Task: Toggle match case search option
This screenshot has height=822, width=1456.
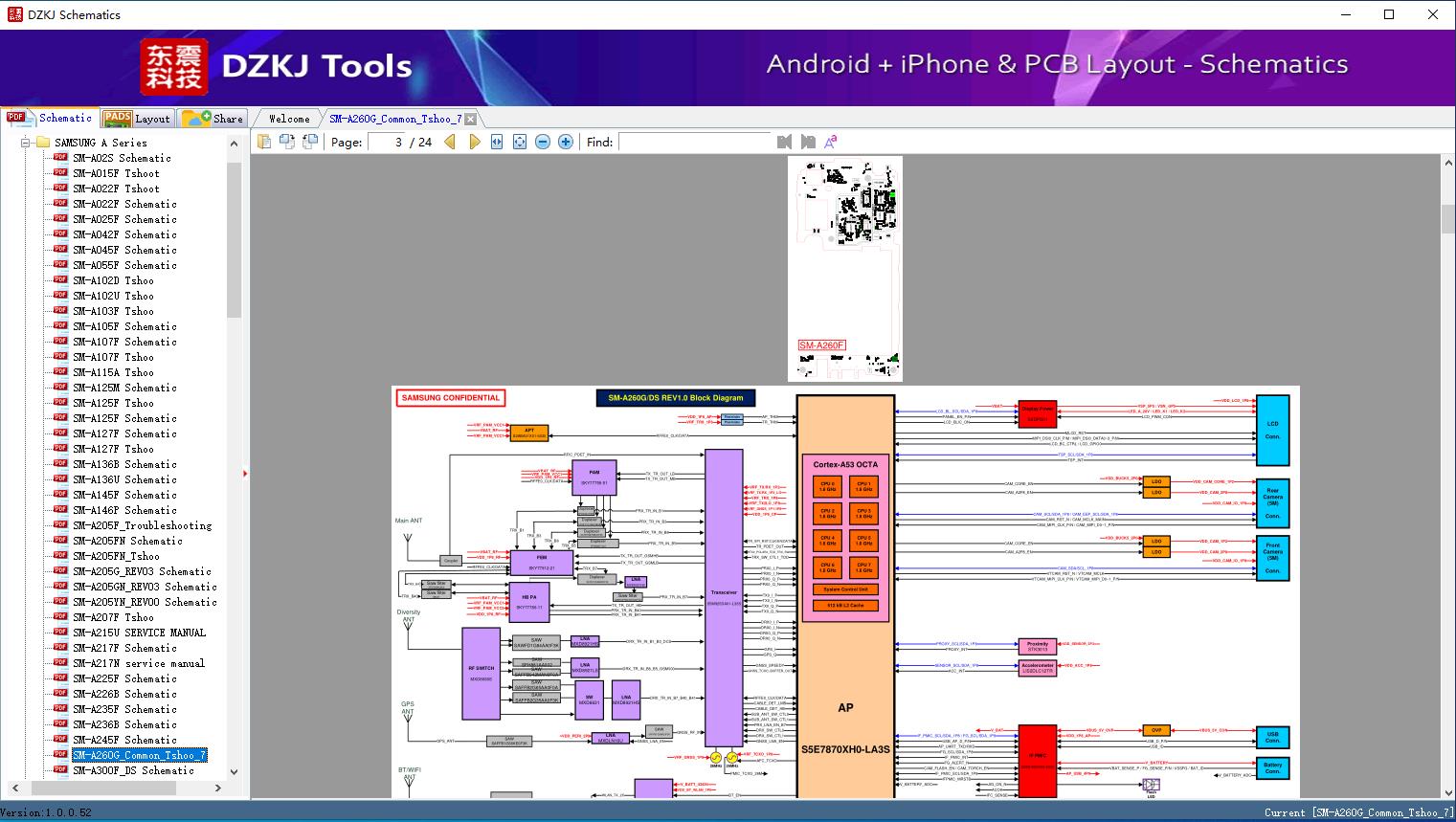Action: (x=831, y=142)
